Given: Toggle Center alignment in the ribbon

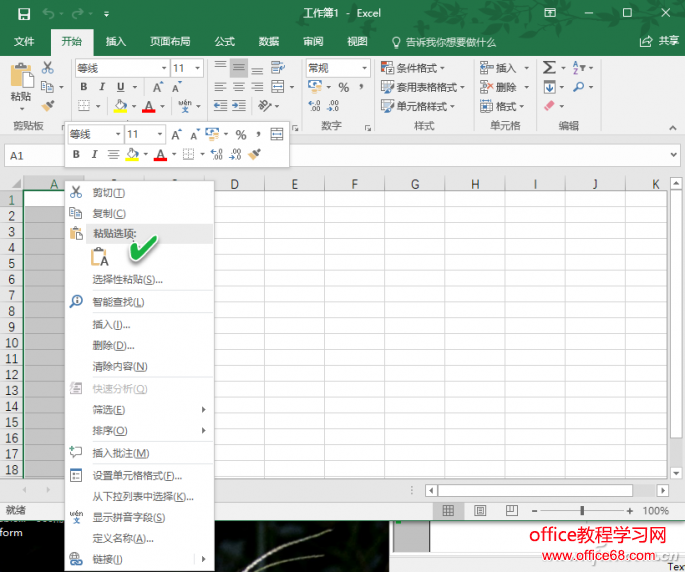Looking at the screenshot, I should tap(239, 87).
